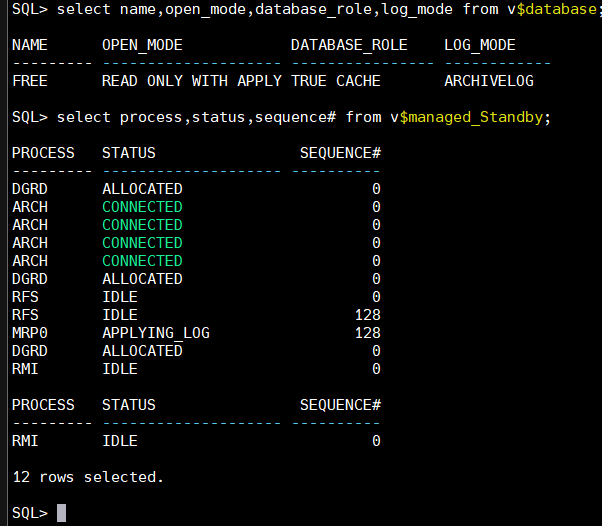
Task: Click the terminal cursor at the last SQL prompt
Action: [x=61, y=513]
